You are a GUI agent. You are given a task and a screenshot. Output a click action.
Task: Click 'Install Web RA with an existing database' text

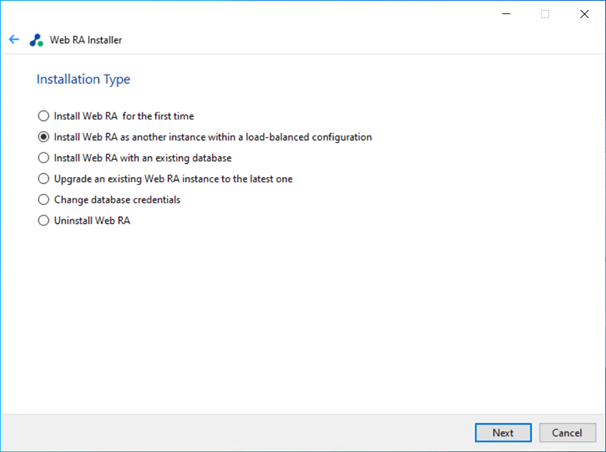click(x=143, y=158)
